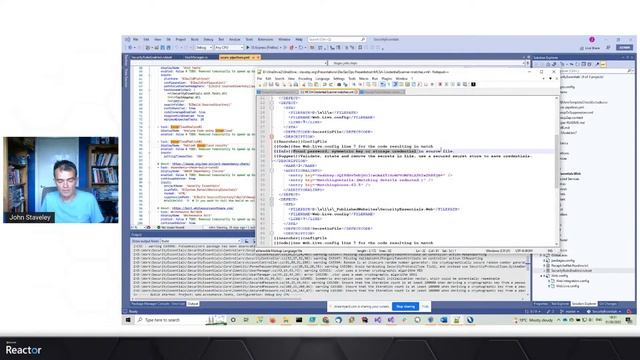Open Visual Studio File menu

point(136,40)
